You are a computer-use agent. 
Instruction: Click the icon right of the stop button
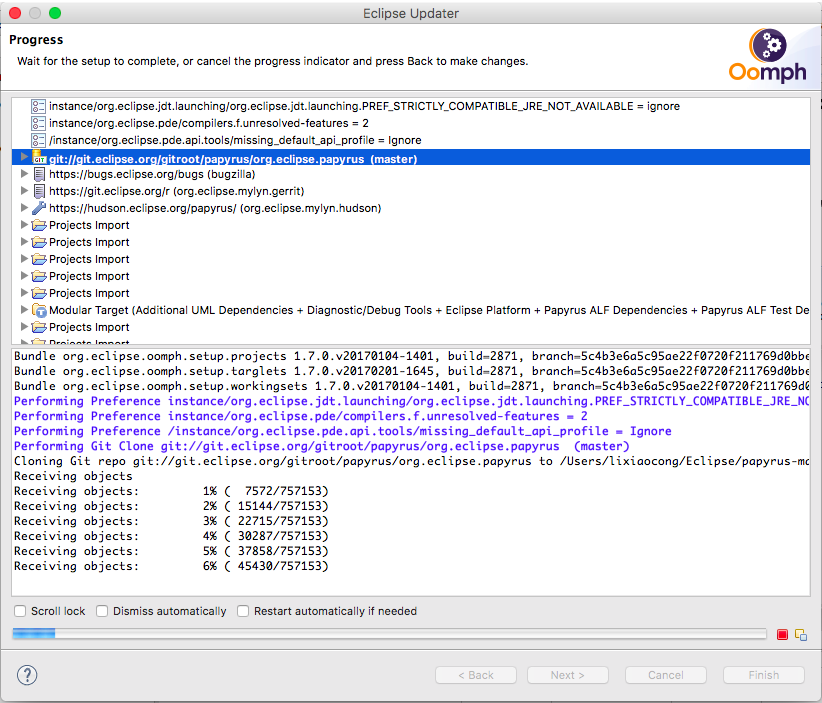tap(800, 634)
